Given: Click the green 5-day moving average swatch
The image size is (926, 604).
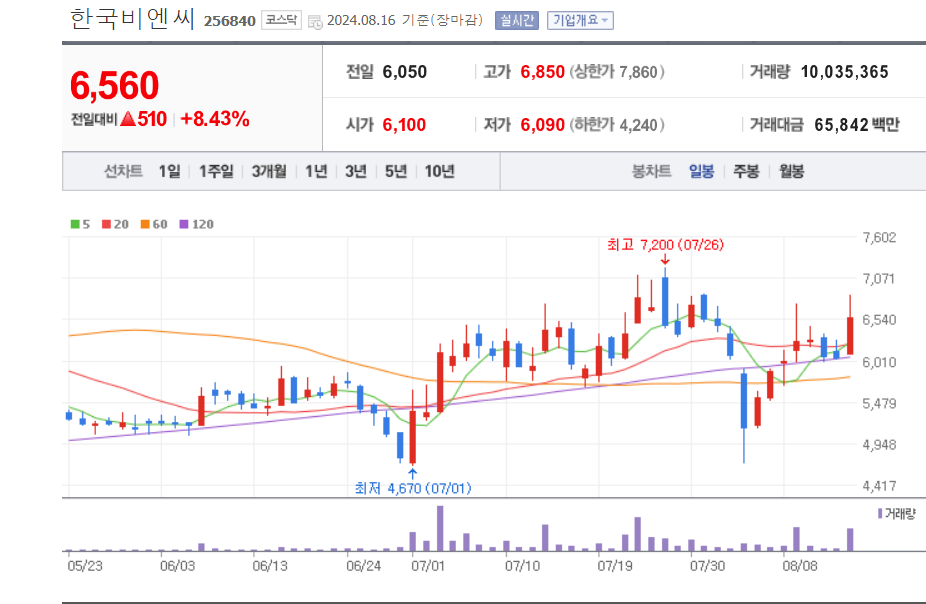Looking at the screenshot, I should coord(75,224).
